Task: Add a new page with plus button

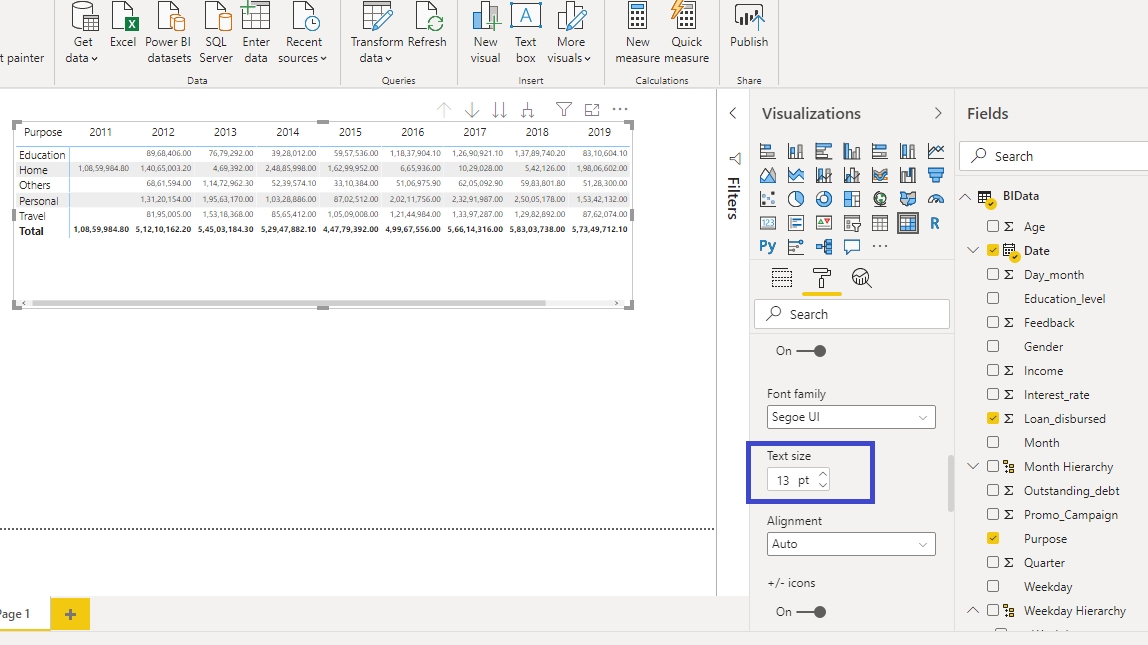Action: tap(70, 614)
